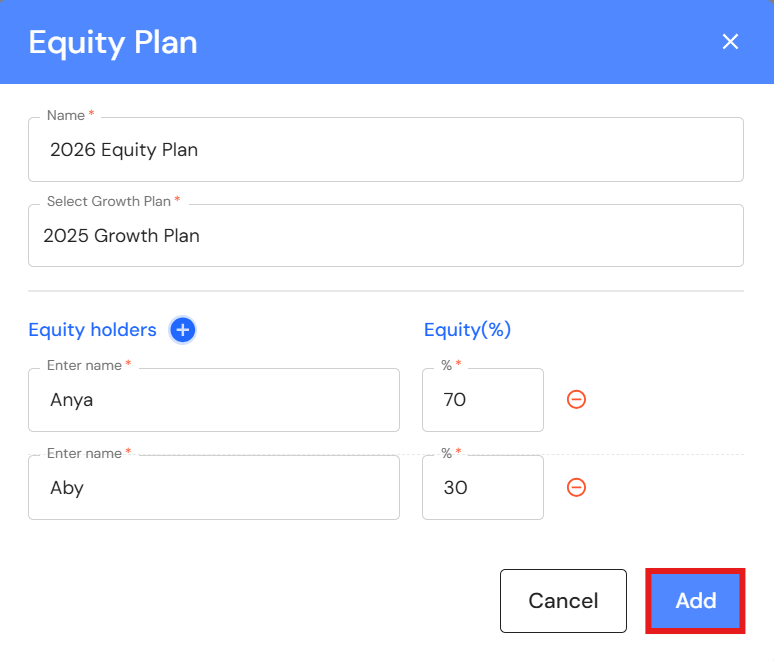This screenshot has width=774, height=660.
Task: Click the Equity(%) column heading
Action: point(467,330)
